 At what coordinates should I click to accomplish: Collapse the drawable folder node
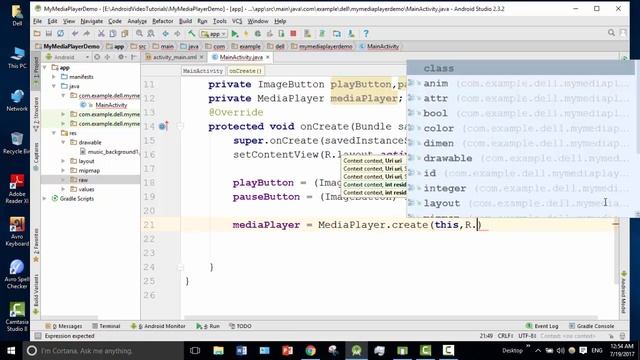click(63, 142)
